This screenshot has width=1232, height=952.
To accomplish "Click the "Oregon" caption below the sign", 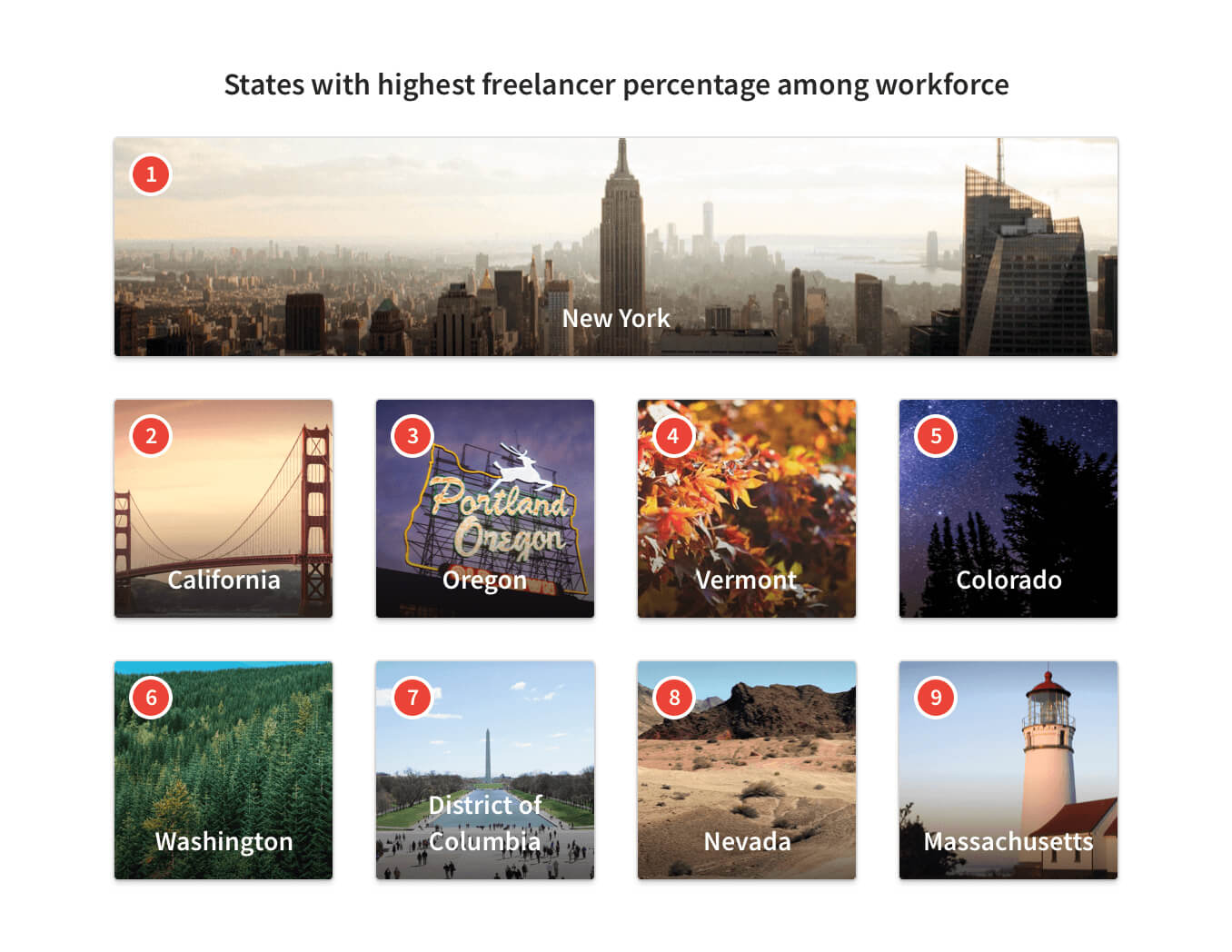I will [484, 580].
